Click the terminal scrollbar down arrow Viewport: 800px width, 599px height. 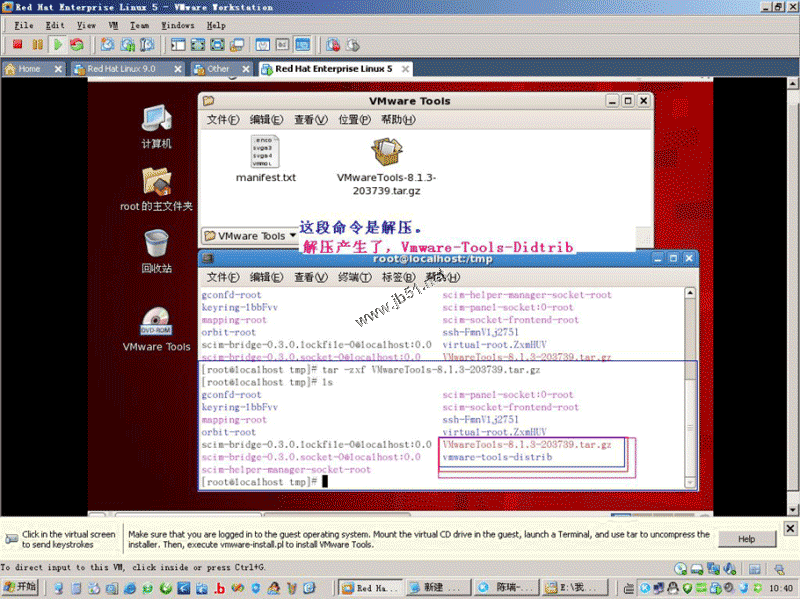point(690,482)
